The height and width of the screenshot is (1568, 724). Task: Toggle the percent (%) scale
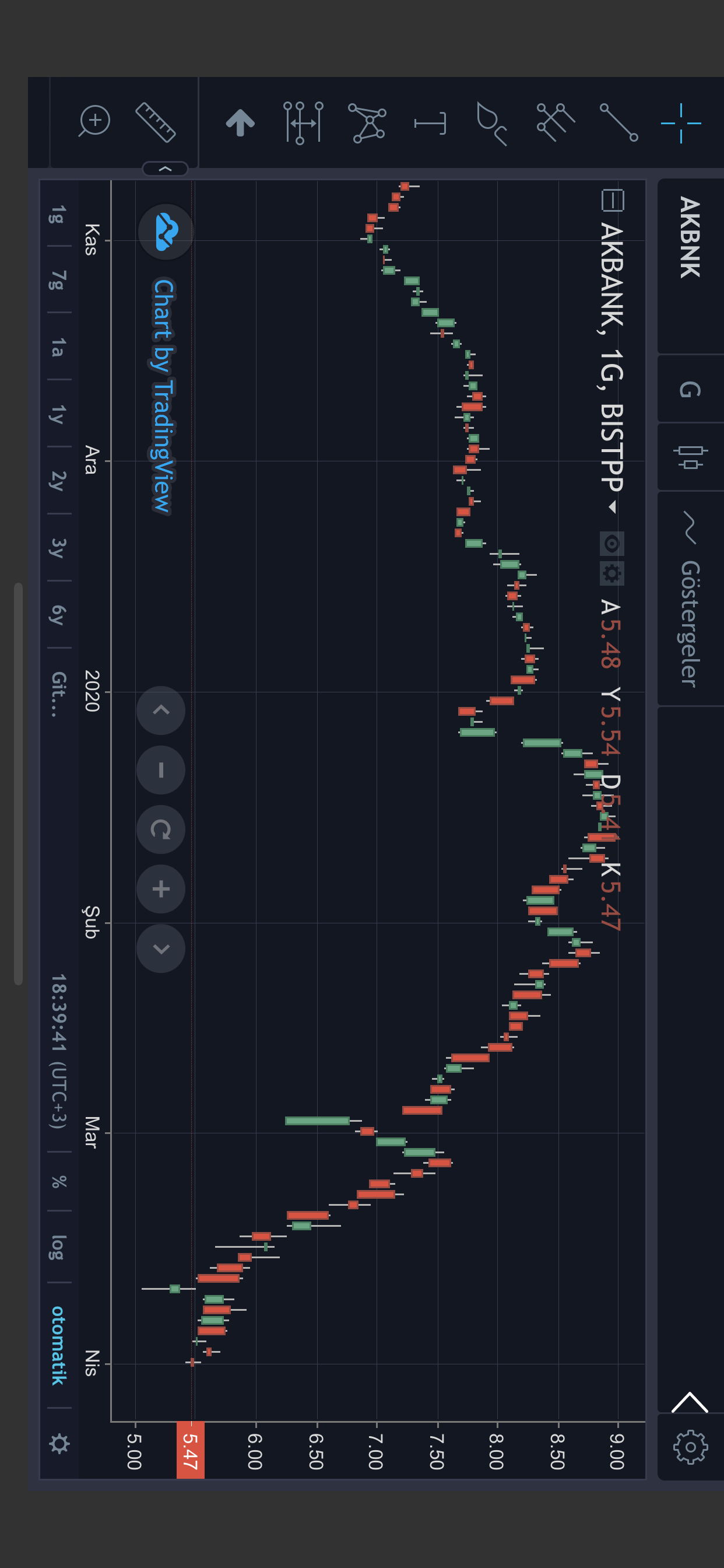pyautogui.click(x=58, y=1181)
